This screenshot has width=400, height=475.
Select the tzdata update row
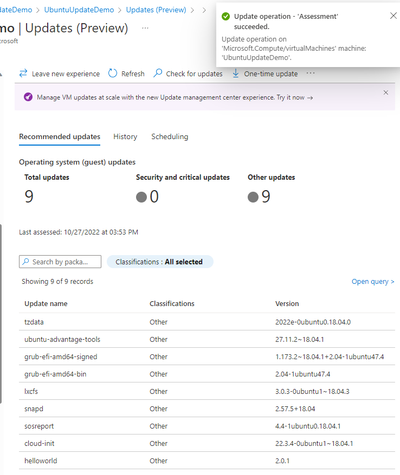207,322
